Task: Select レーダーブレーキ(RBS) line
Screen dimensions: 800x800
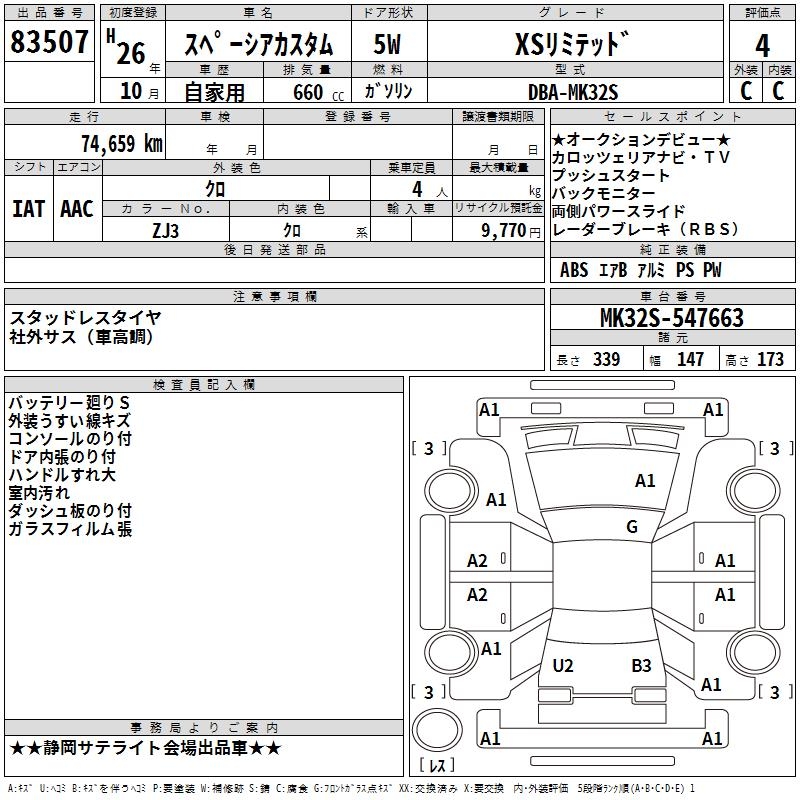Action: [645, 229]
